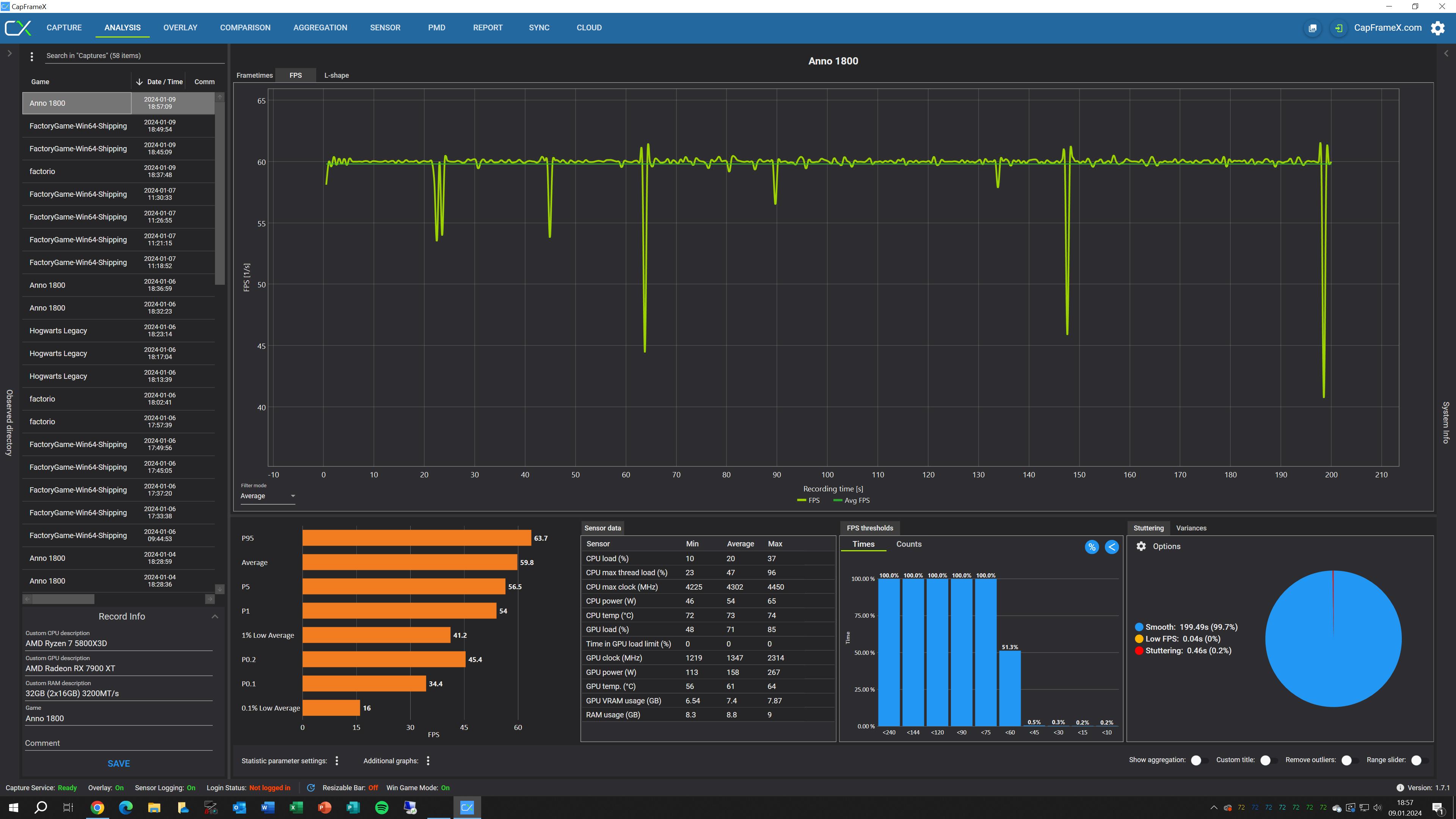Collapse the Record Info section

[x=215, y=616]
